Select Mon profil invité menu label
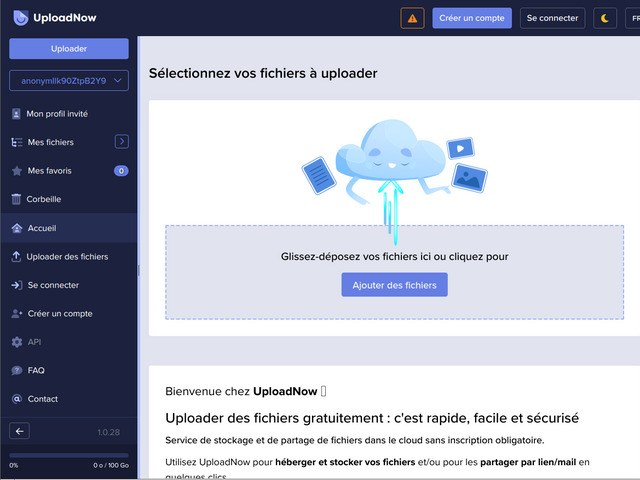The image size is (640, 480). (57, 114)
